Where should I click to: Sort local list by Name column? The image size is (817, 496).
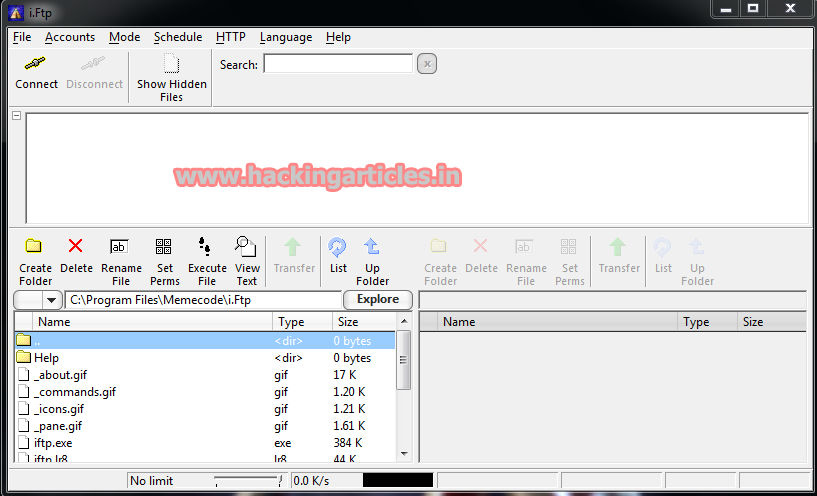pos(152,321)
